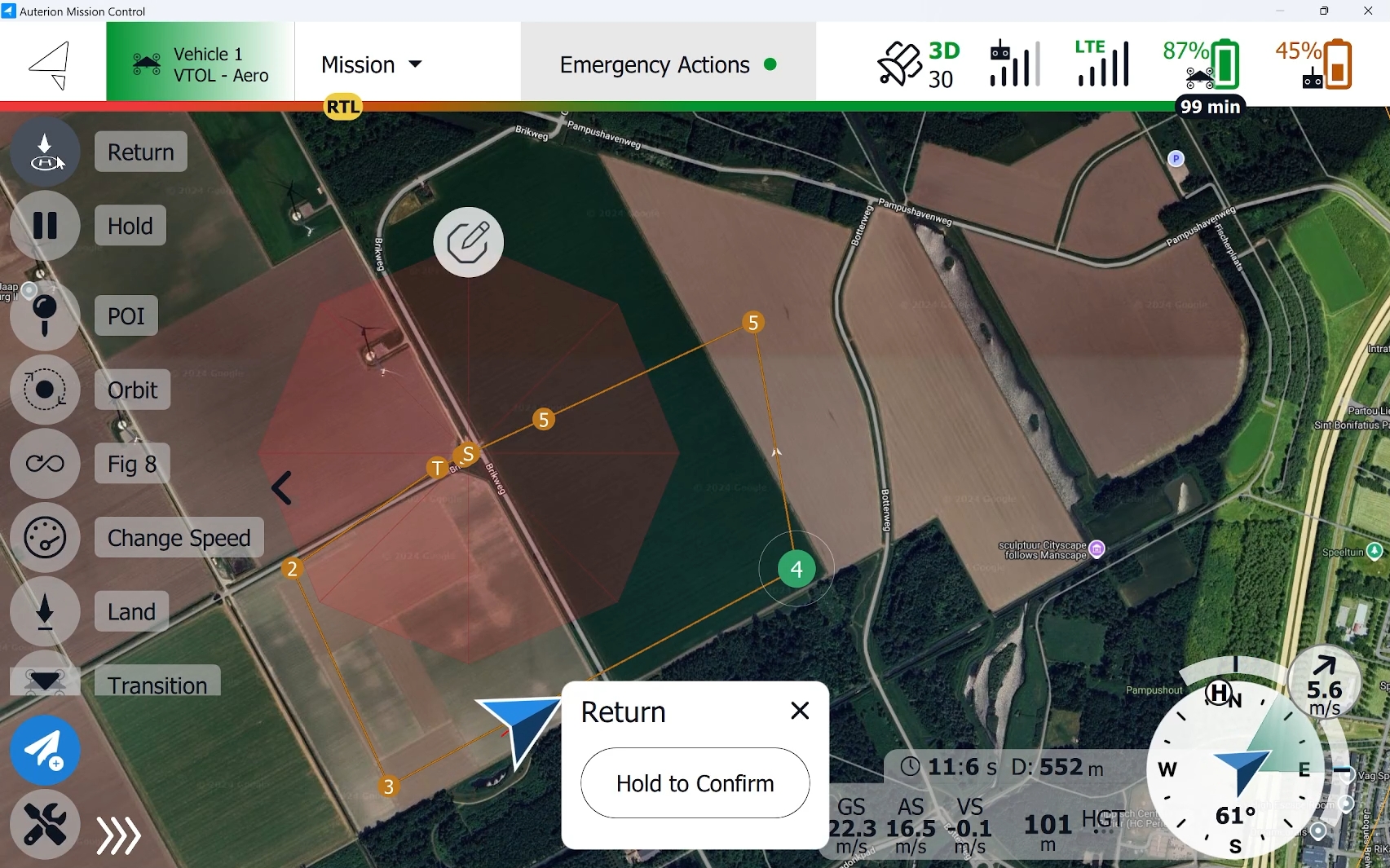1390x868 pixels.
Task: Click the Hold pause icon
Action: (45, 226)
